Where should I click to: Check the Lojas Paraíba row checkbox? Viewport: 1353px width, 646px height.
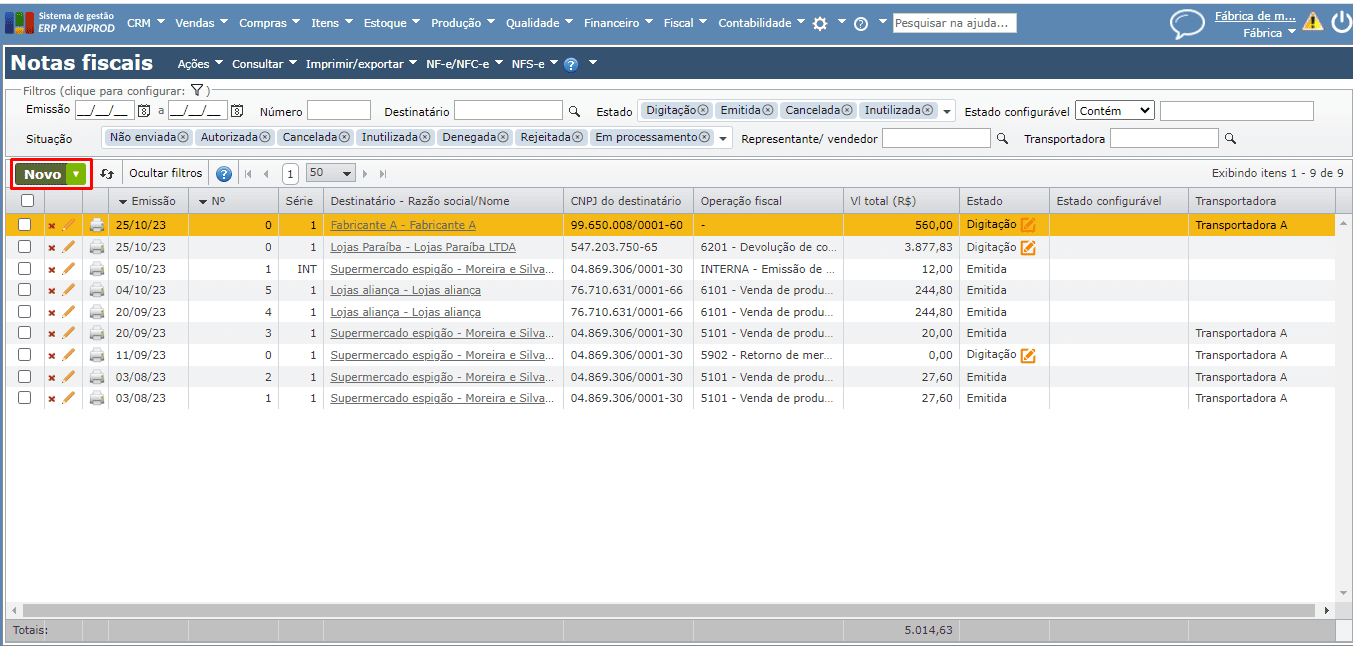(25, 247)
